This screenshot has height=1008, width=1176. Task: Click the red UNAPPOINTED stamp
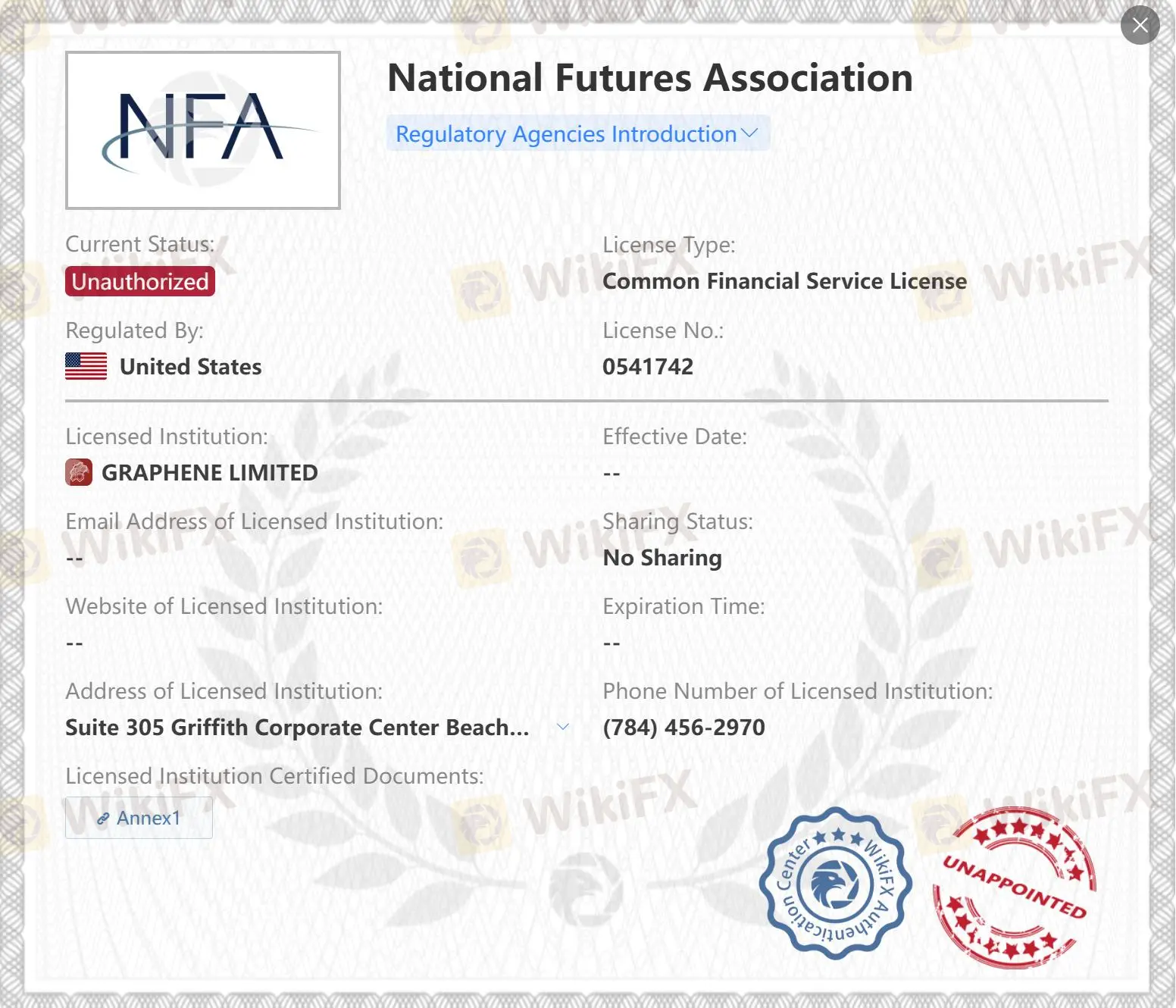(1014, 887)
